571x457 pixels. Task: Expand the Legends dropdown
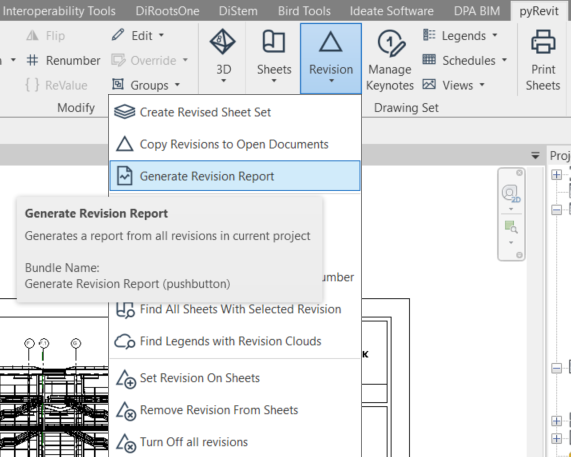tap(460, 36)
